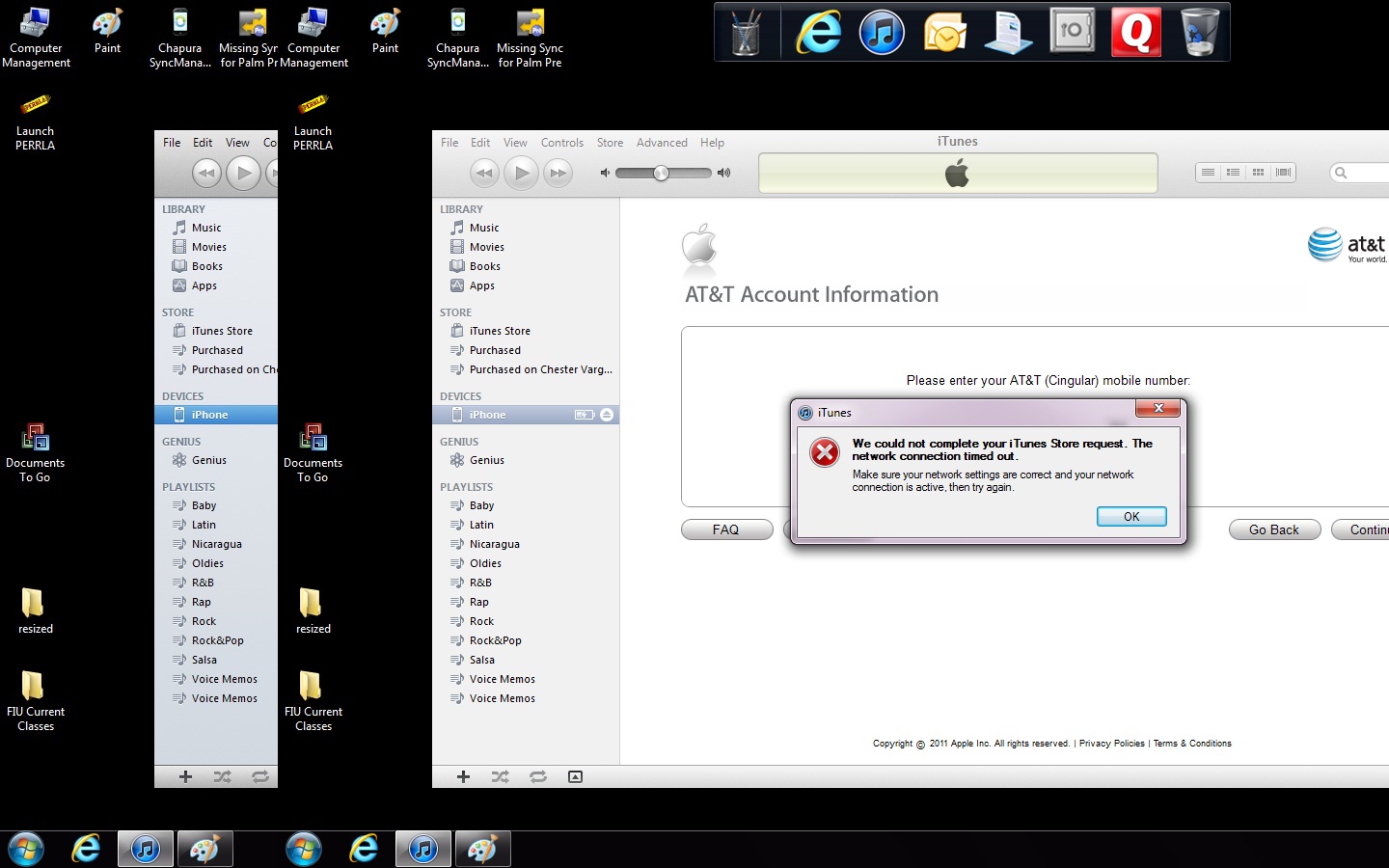This screenshot has height=868, width=1389.
Task: Open the Store menu
Action: click(x=610, y=143)
